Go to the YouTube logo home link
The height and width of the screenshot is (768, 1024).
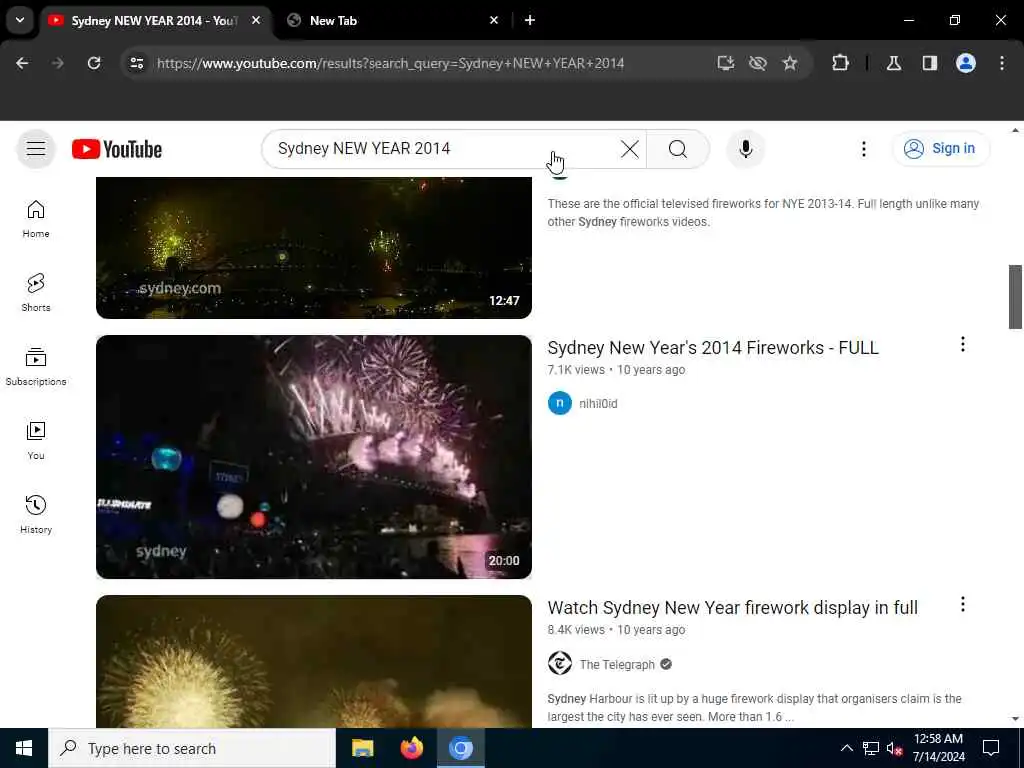117,149
